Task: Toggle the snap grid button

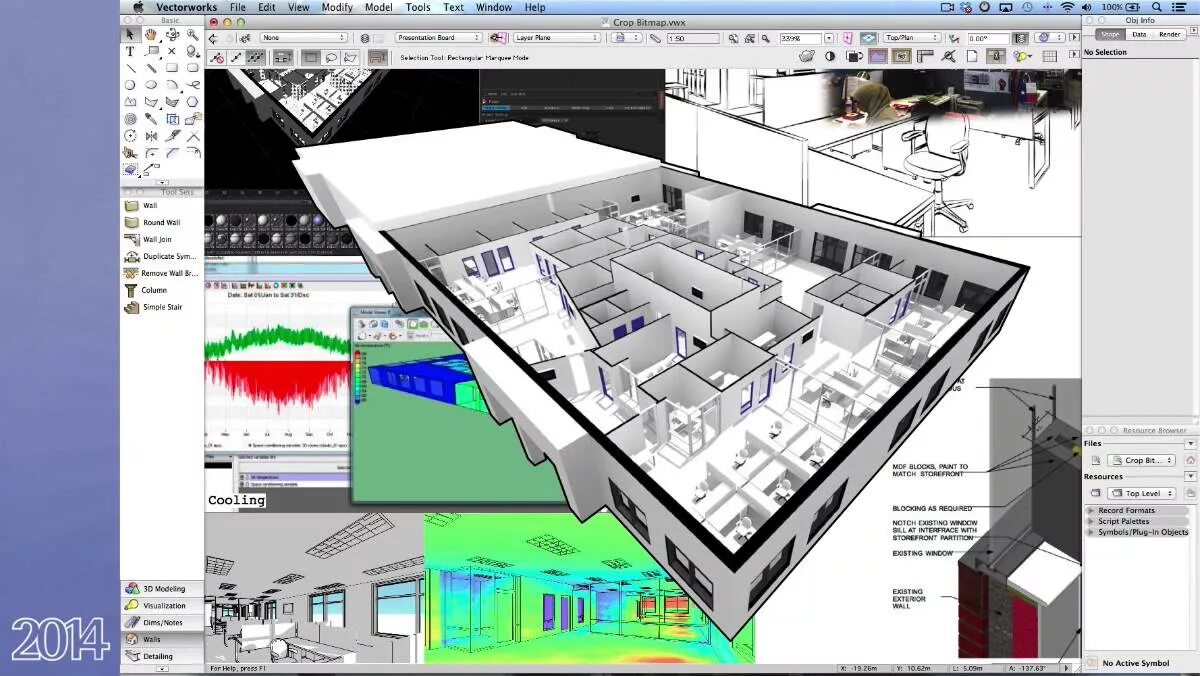Action: 1050,56
